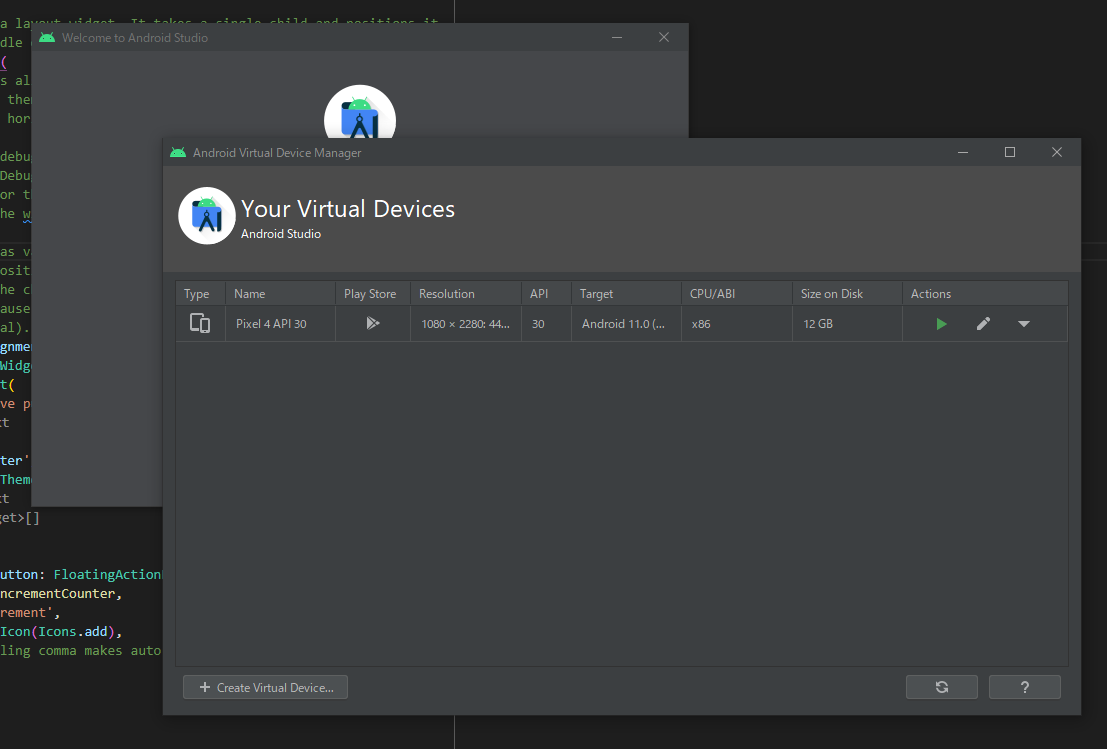Image resolution: width=1107 pixels, height=749 pixels.
Task: Close the Welcome to Android Studio window
Action: pos(664,37)
